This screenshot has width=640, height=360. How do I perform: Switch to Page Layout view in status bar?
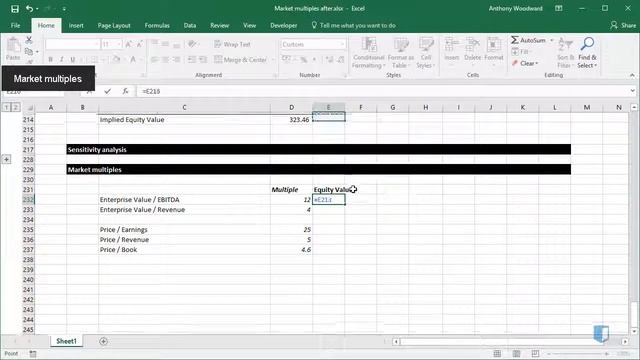tap(516, 353)
